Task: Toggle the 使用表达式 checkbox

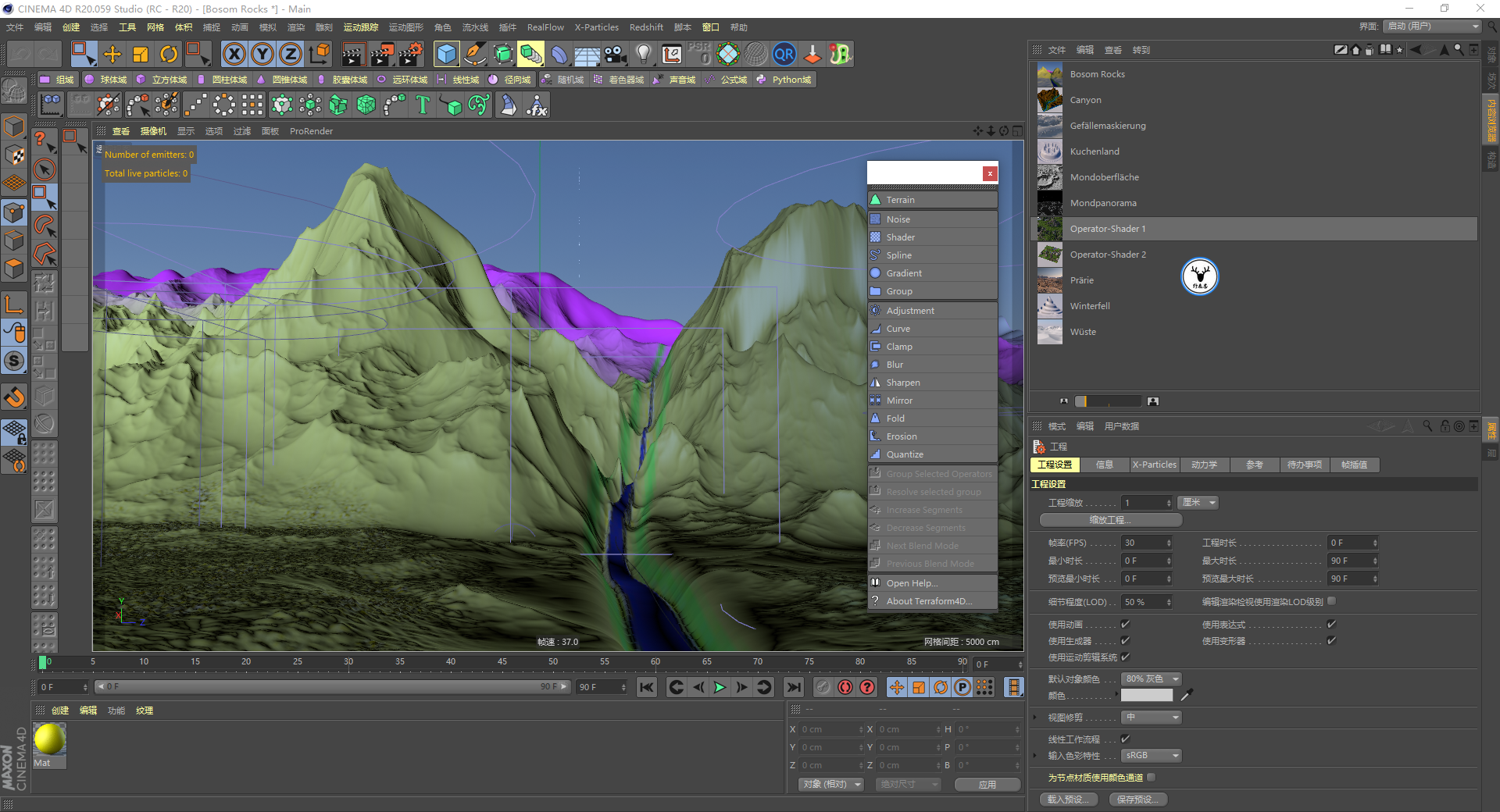Action: coord(1332,624)
